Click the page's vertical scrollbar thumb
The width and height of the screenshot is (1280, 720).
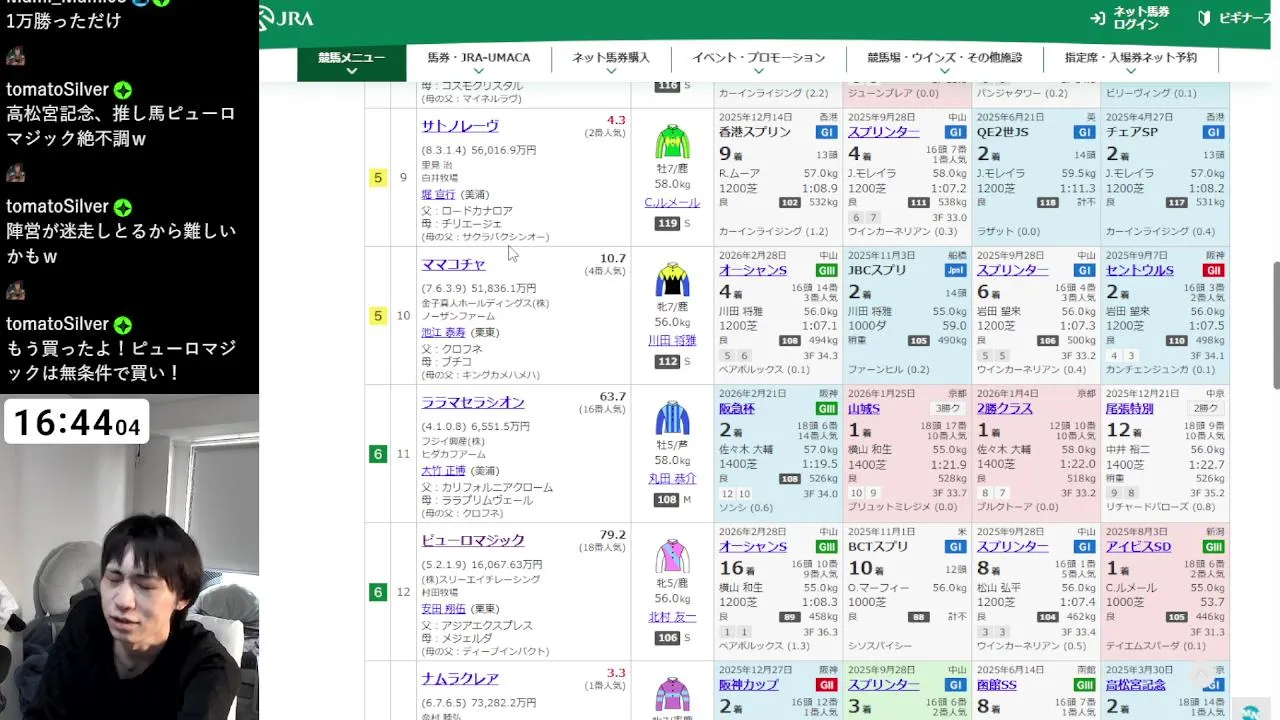click(x=1275, y=325)
